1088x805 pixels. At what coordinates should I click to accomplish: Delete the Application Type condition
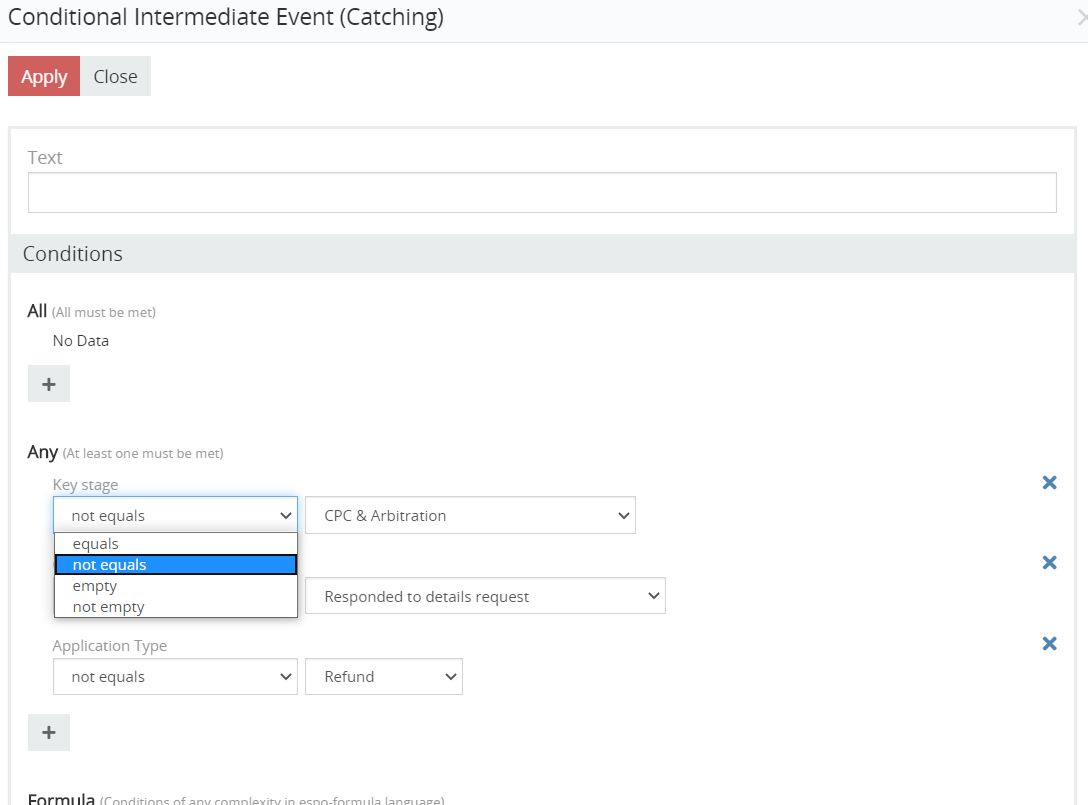[x=1049, y=644]
